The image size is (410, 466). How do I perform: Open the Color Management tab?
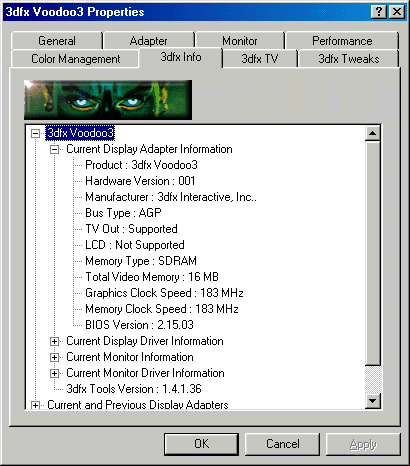click(x=75, y=59)
